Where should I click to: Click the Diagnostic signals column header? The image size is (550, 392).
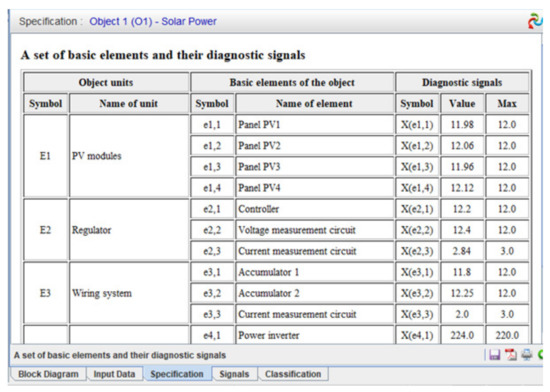coord(462,82)
